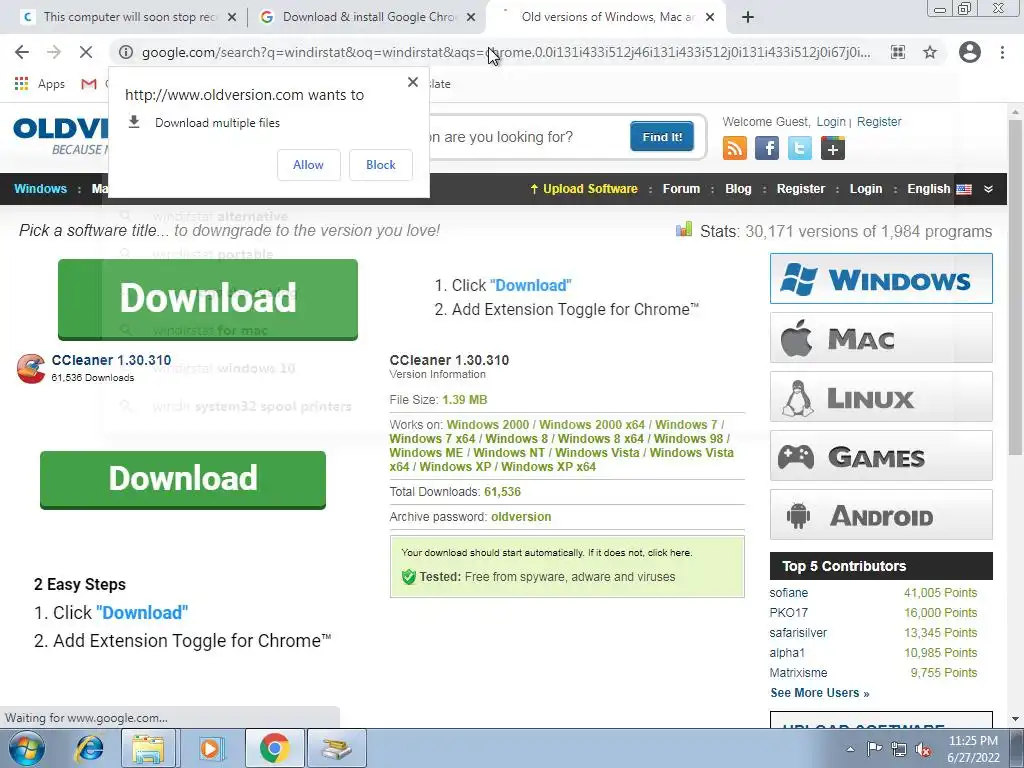Stop loading the page
The width and height of the screenshot is (1024, 768).
86,52
